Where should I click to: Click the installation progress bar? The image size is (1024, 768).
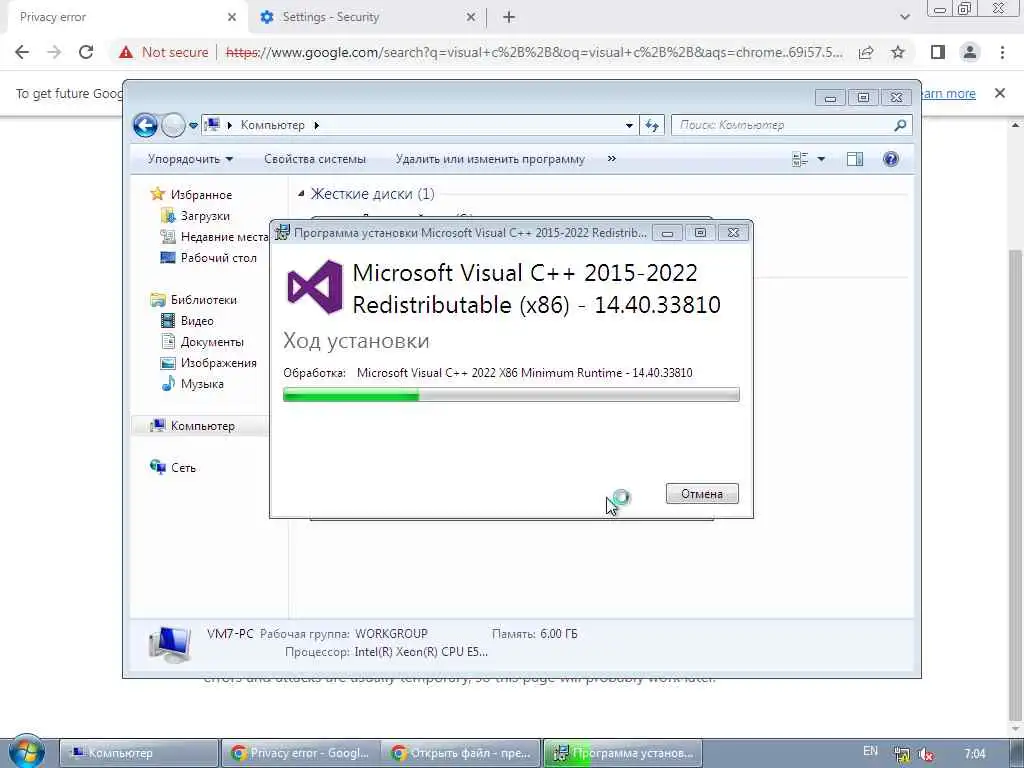511,394
